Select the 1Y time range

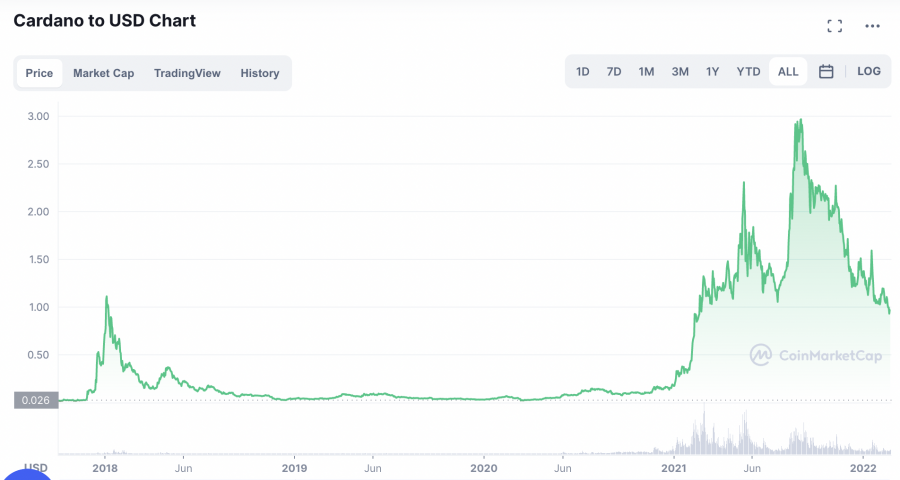(712, 71)
